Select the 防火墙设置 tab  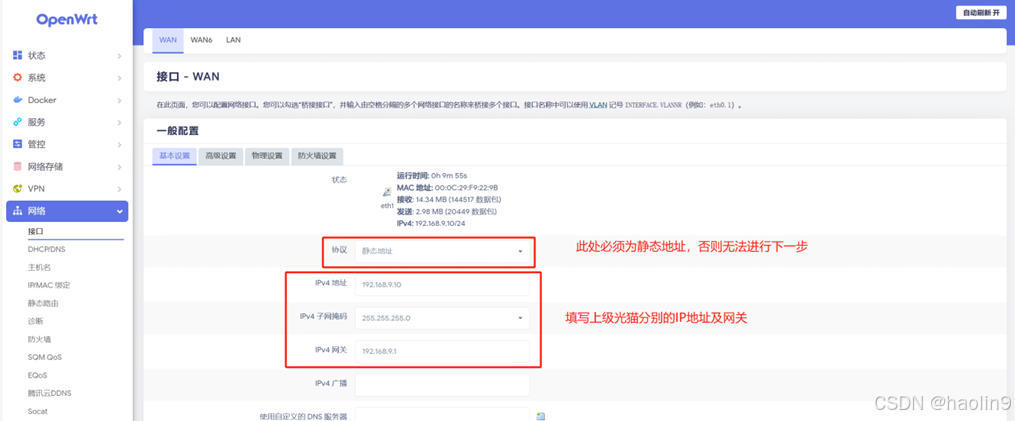click(317, 156)
